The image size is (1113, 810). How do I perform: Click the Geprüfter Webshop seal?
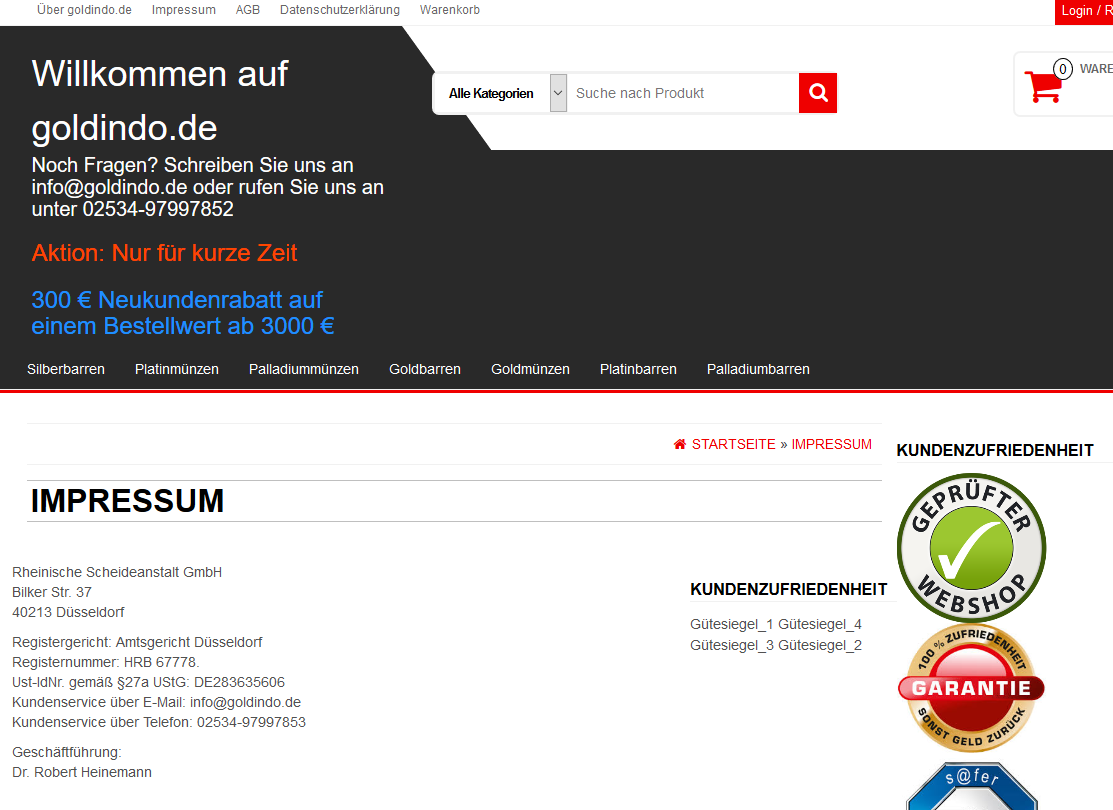[x=971, y=547]
